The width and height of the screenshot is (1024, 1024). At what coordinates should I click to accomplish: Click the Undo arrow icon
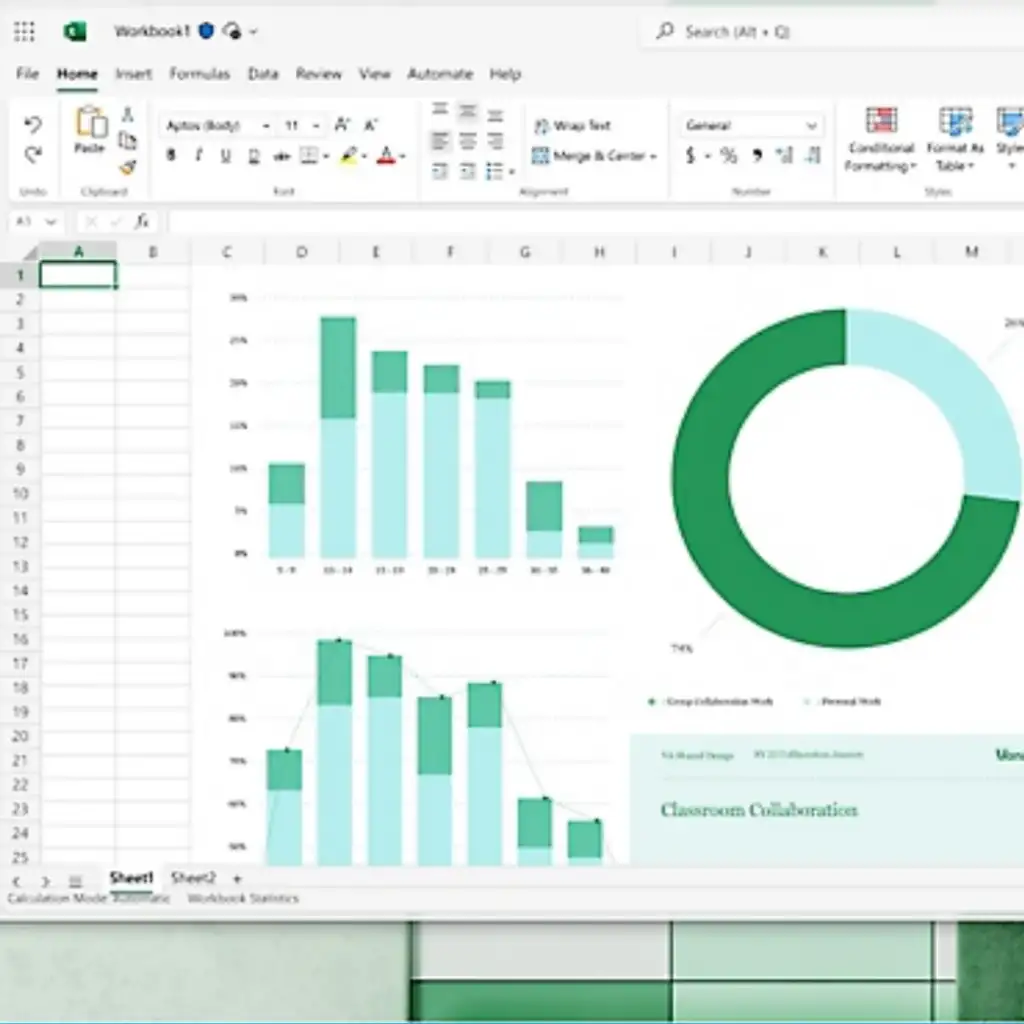click(33, 125)
